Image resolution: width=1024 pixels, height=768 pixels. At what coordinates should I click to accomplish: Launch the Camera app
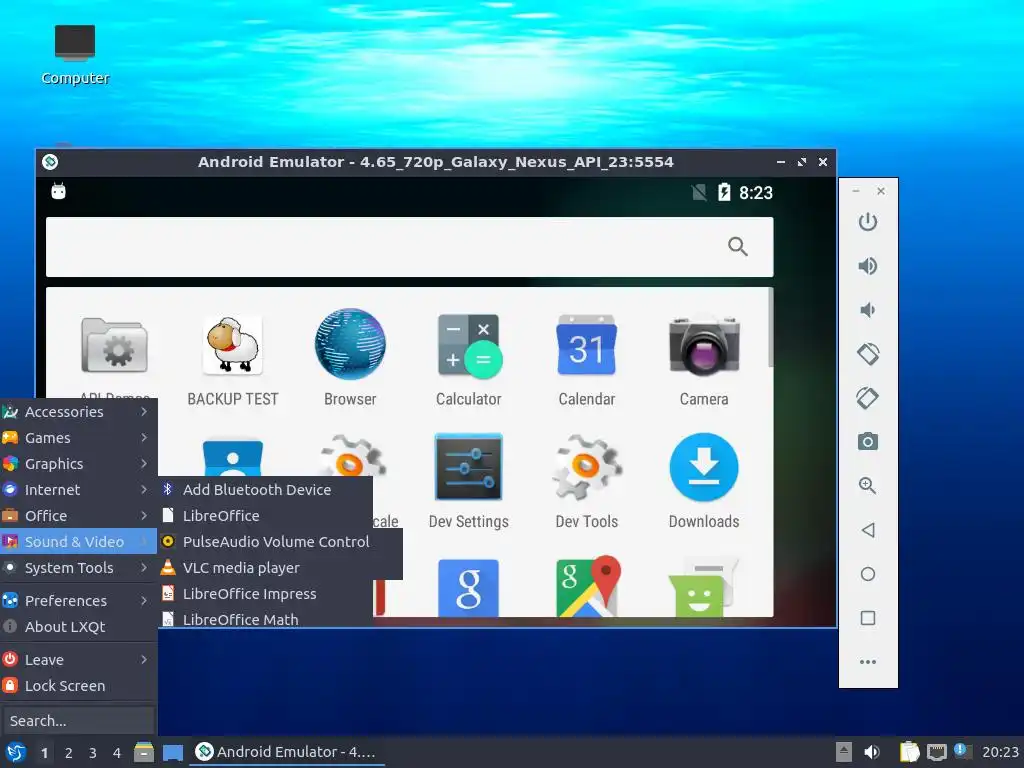pyautogui.click(x=704, y=345)
